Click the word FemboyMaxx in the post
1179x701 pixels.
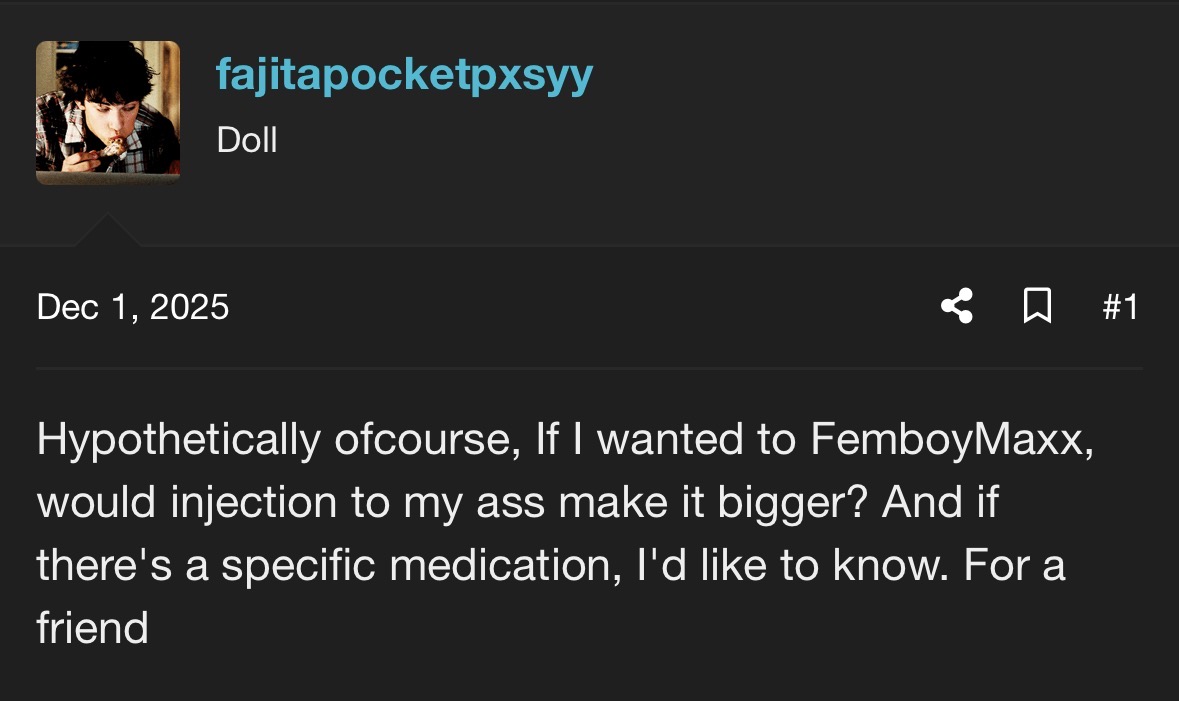point(951,439)
